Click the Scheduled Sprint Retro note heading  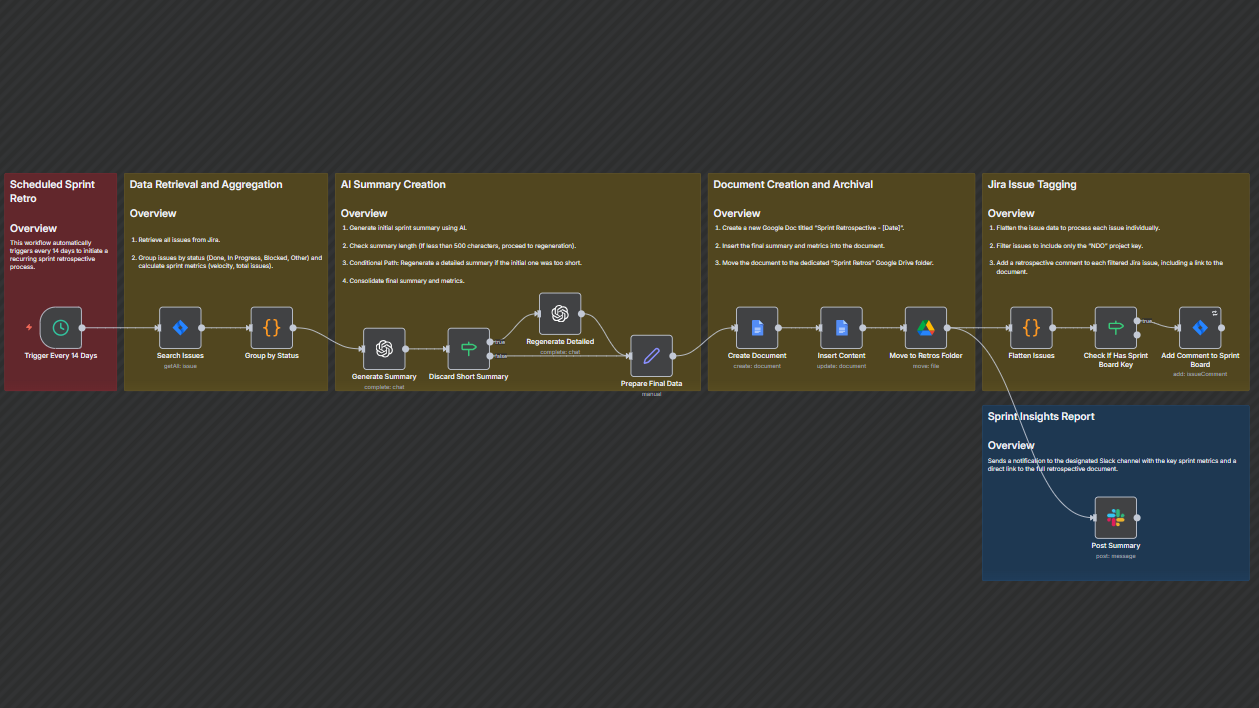(x=51, y=191)
